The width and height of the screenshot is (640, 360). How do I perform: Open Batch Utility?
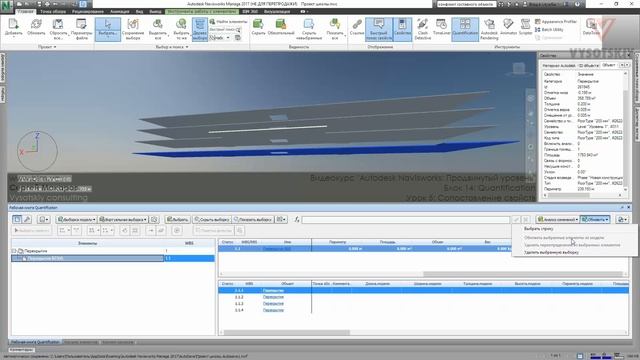549,29
